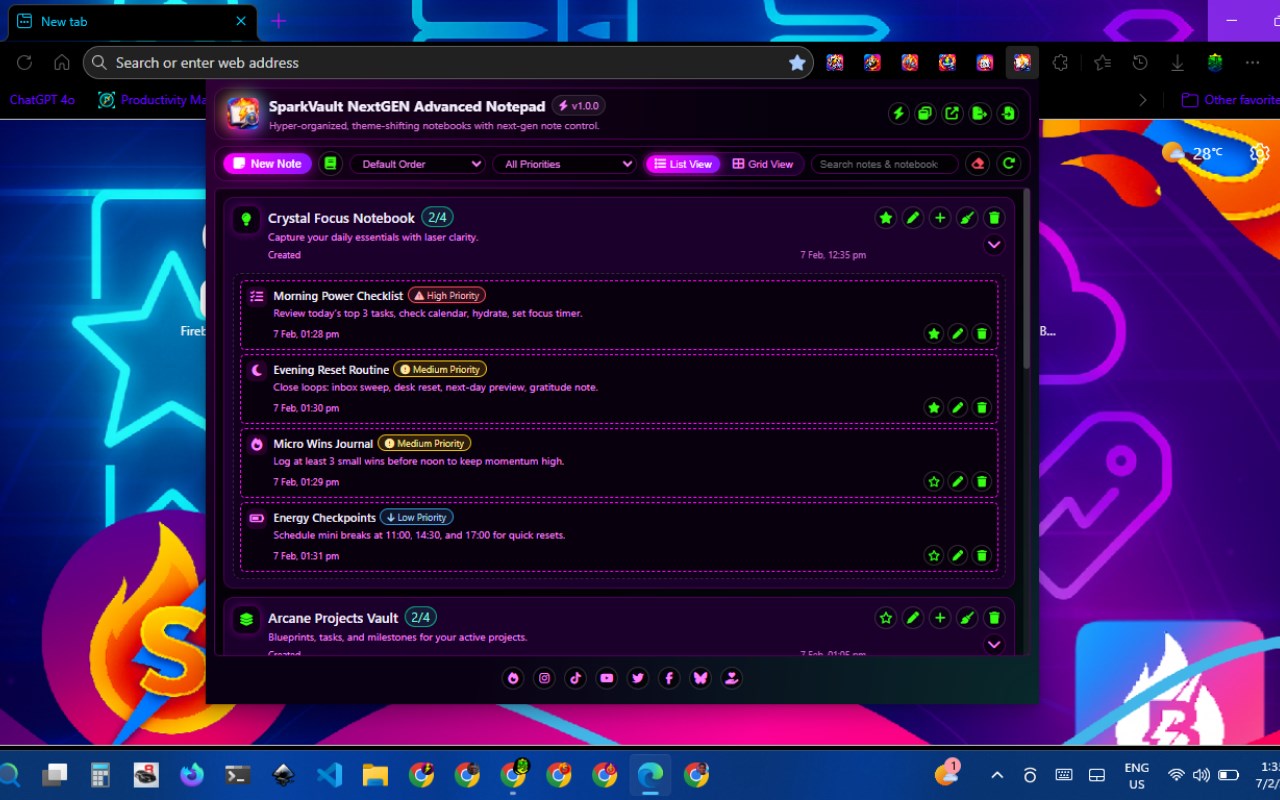Viewport: 1280px width, 800px height.
Task: Add a note to Arcane Projects Vault
Action: tap(939, 618)
